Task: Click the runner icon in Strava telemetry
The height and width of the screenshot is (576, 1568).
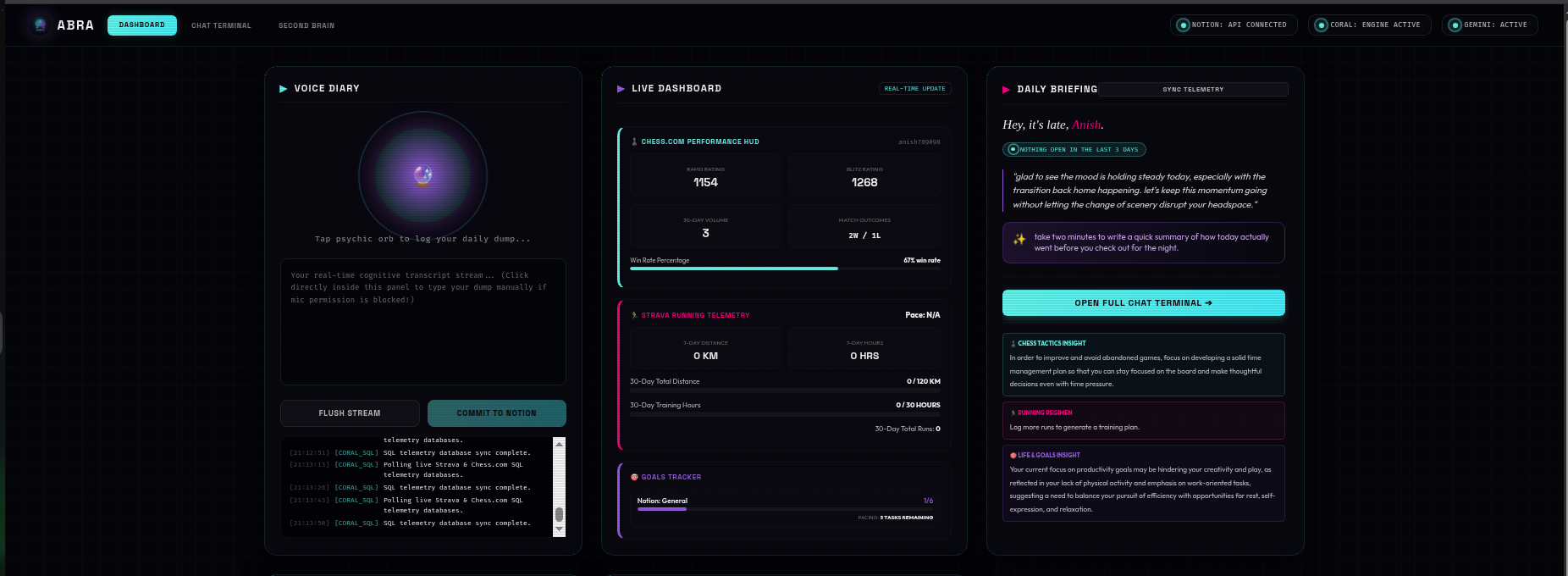Action: 634,315
